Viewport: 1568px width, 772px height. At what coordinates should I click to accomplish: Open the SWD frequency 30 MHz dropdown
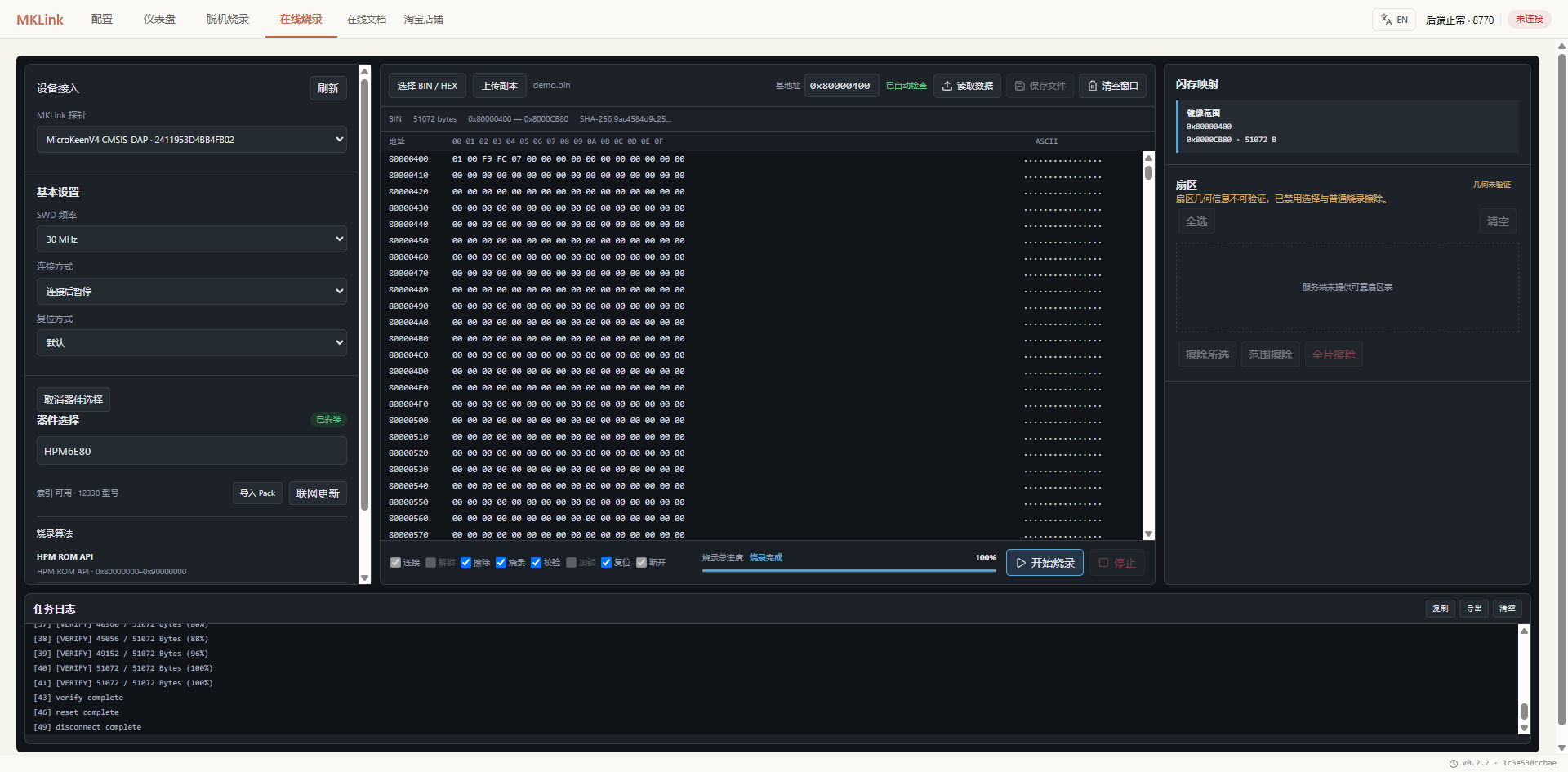tap(192, 239)
